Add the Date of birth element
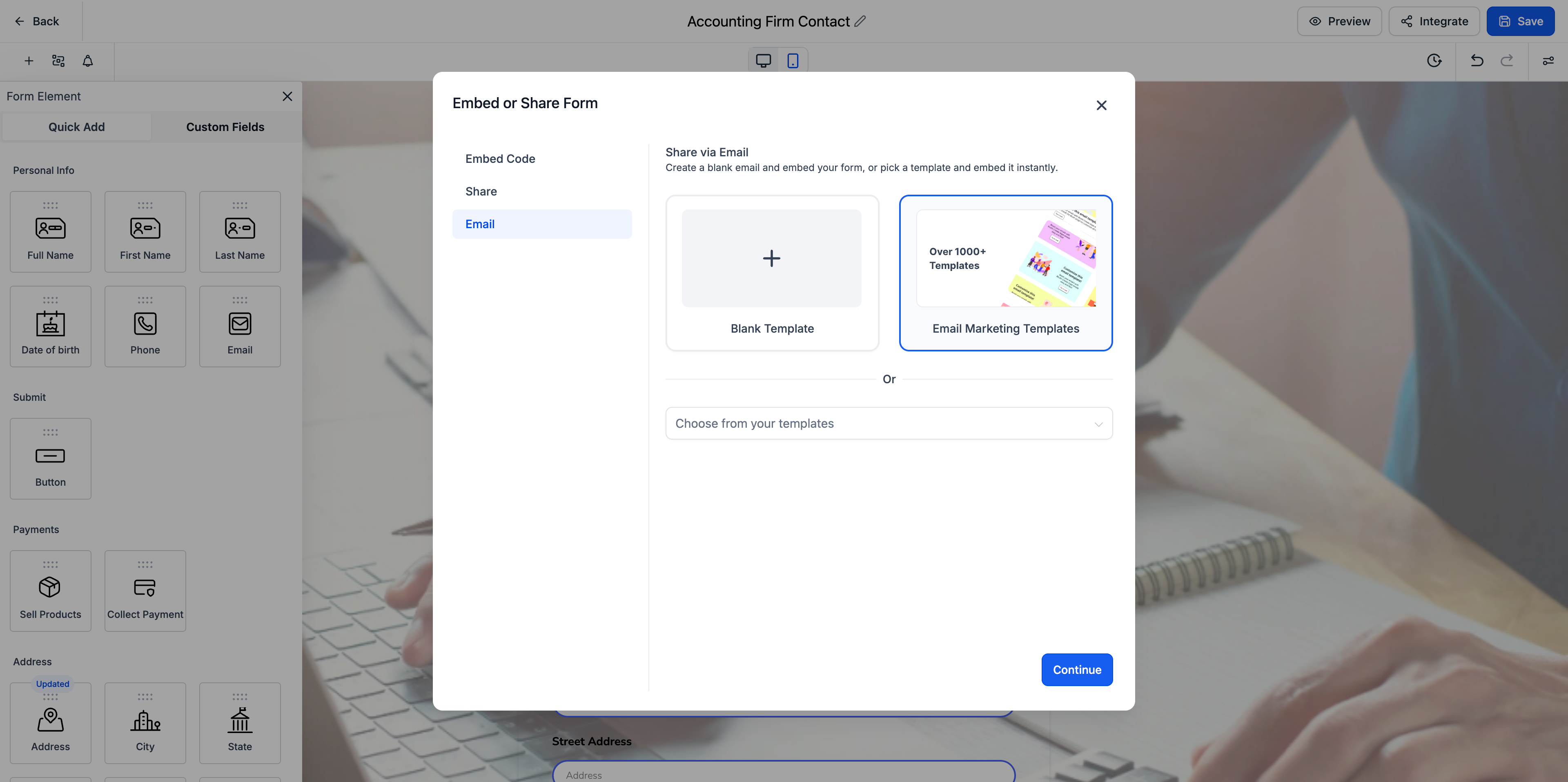This screenshot has width=1568, height=782. (51, 327)
